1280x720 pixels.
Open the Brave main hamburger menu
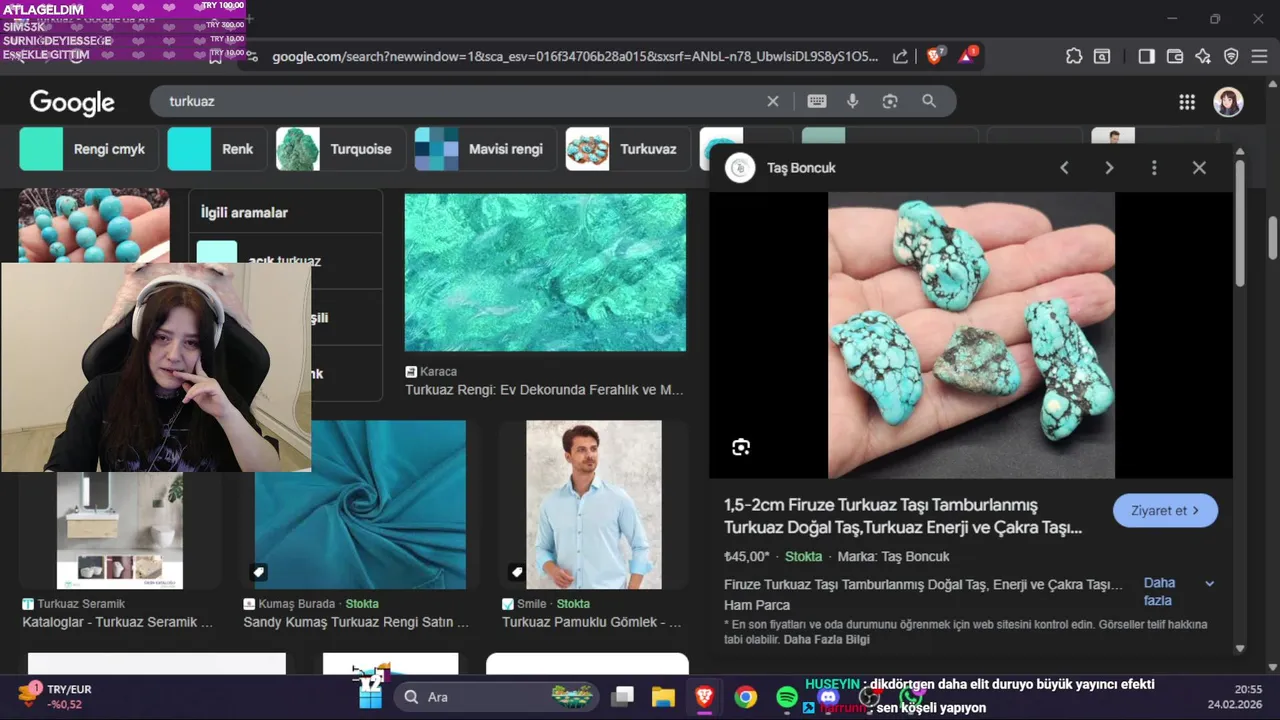pyautogui.click(x=1260, y=56)
